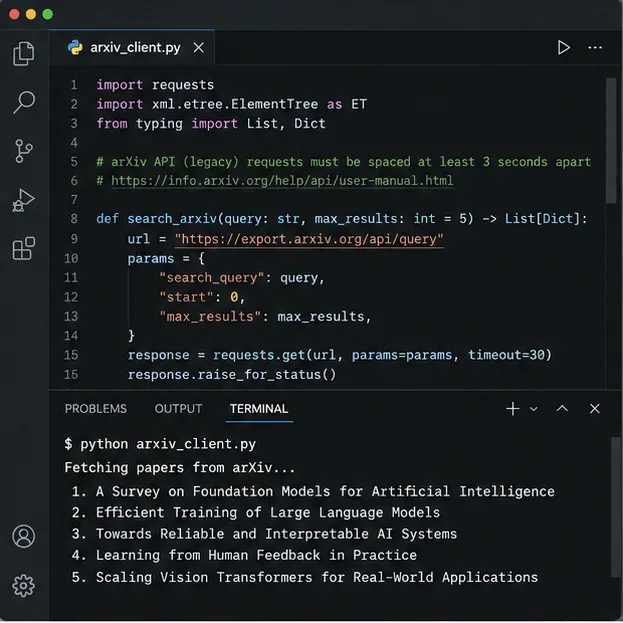Image resolution: width=623 pixels, height=623 pixels.
Task: Click the green zoom window button
Action: point(48,14)
